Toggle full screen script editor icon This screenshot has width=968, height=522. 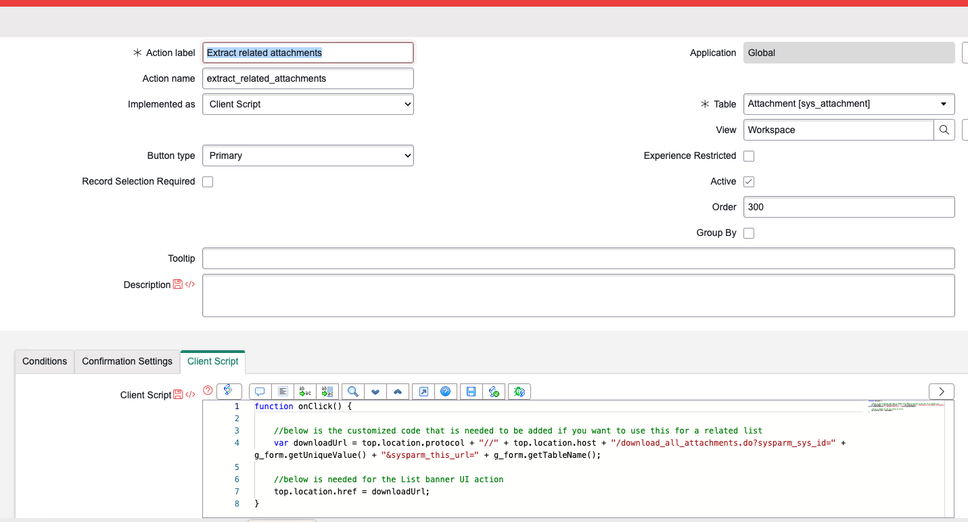424,391
